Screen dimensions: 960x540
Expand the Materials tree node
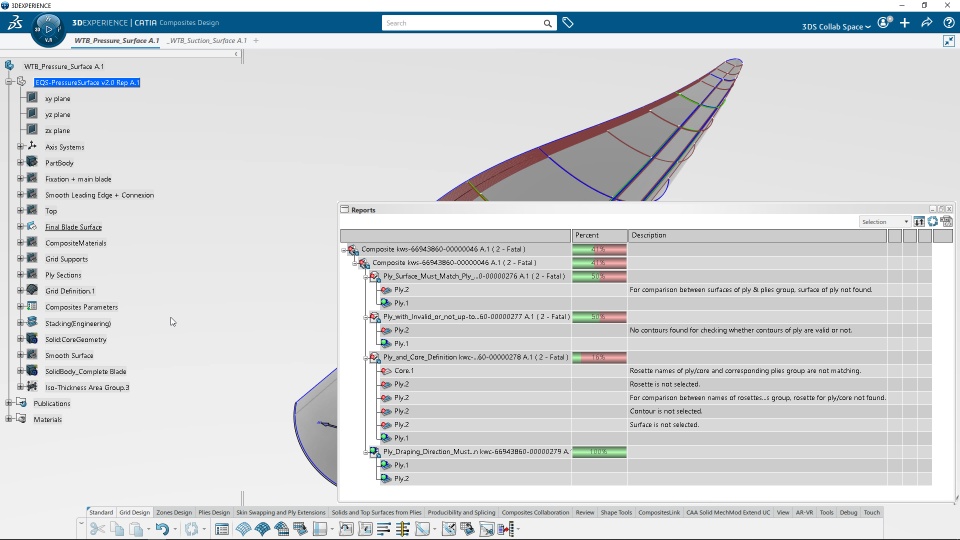[9, 419]
